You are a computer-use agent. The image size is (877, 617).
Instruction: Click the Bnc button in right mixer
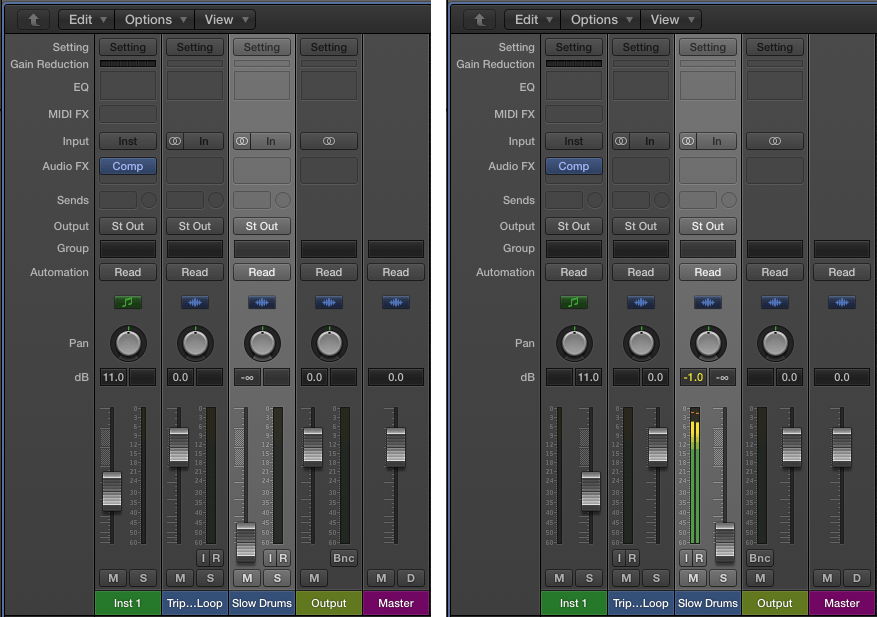coord(760,558)
